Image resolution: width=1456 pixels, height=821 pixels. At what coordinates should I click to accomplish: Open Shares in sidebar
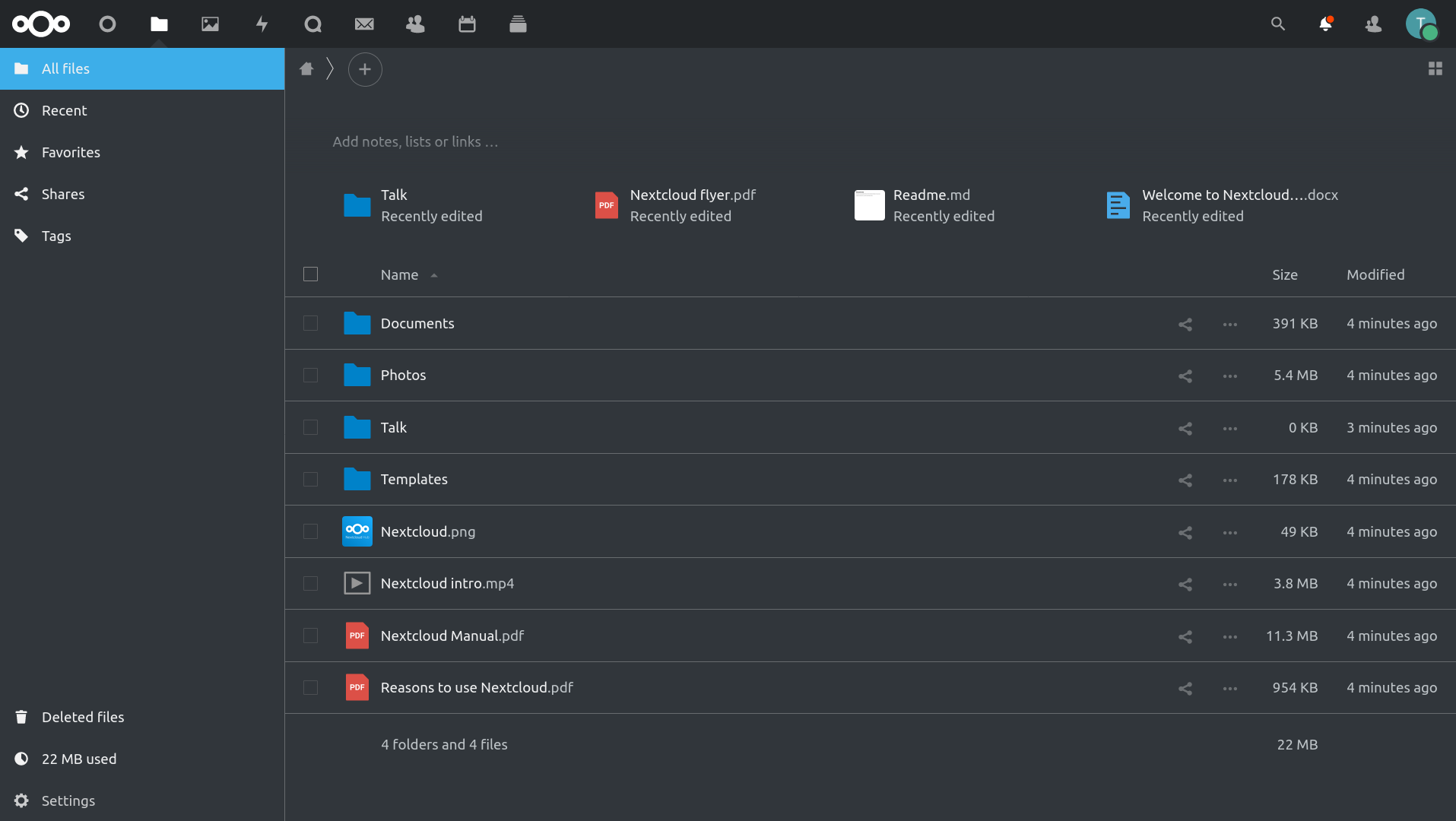point(142,194)
